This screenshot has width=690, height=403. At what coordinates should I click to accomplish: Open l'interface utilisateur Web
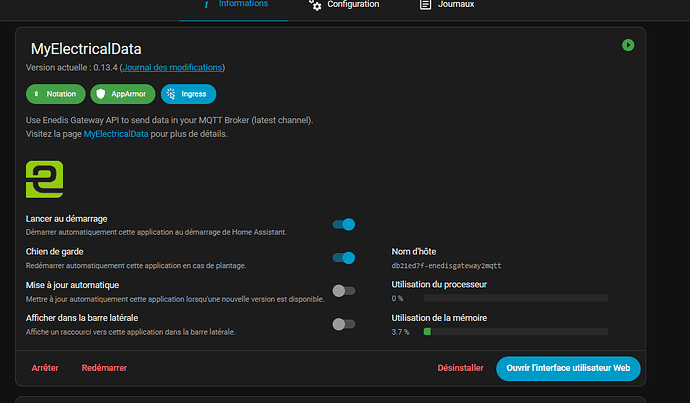[x=567, y=368]
